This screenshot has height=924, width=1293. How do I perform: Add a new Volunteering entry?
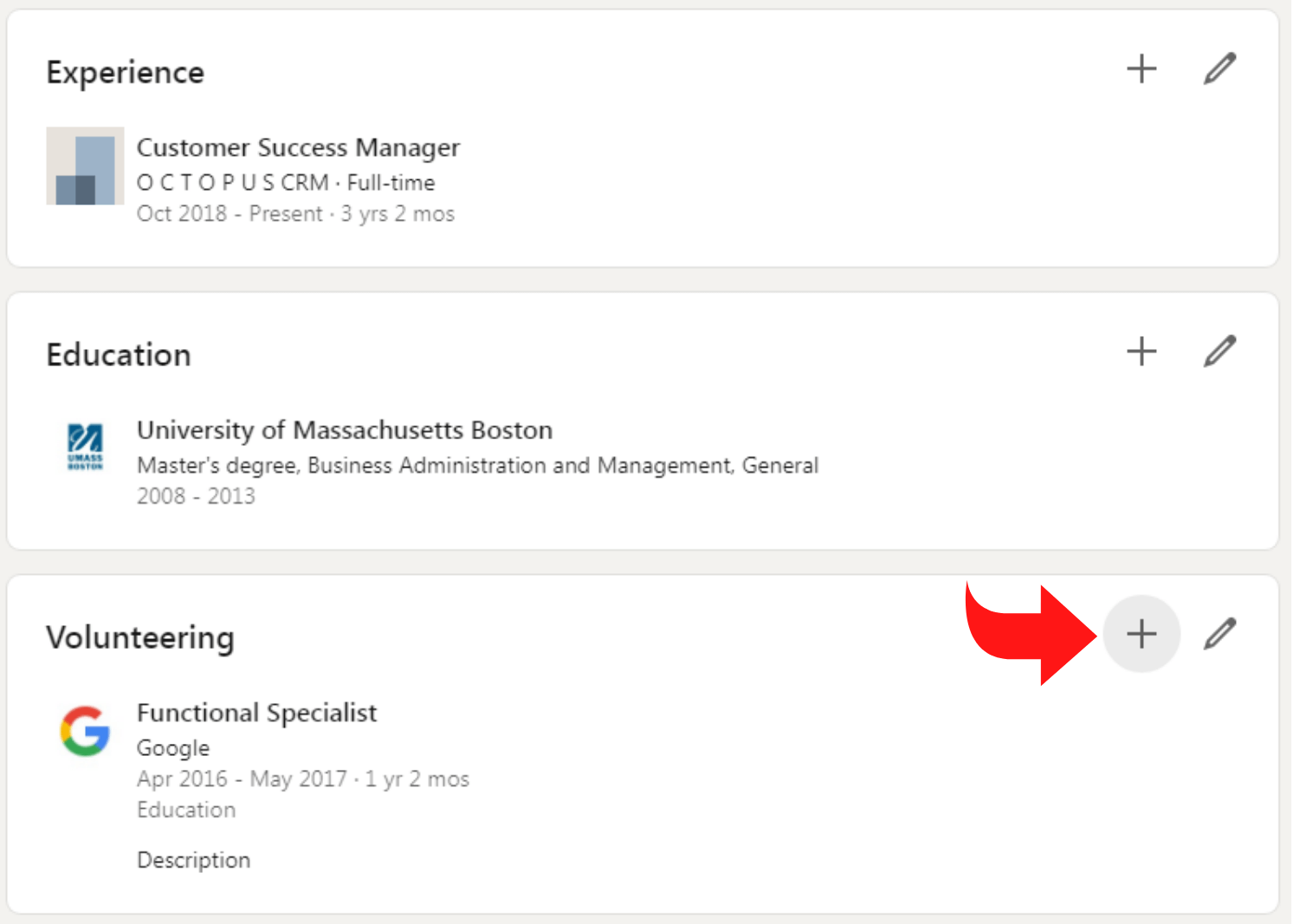pyautogui.click(x=1141, y=634)
